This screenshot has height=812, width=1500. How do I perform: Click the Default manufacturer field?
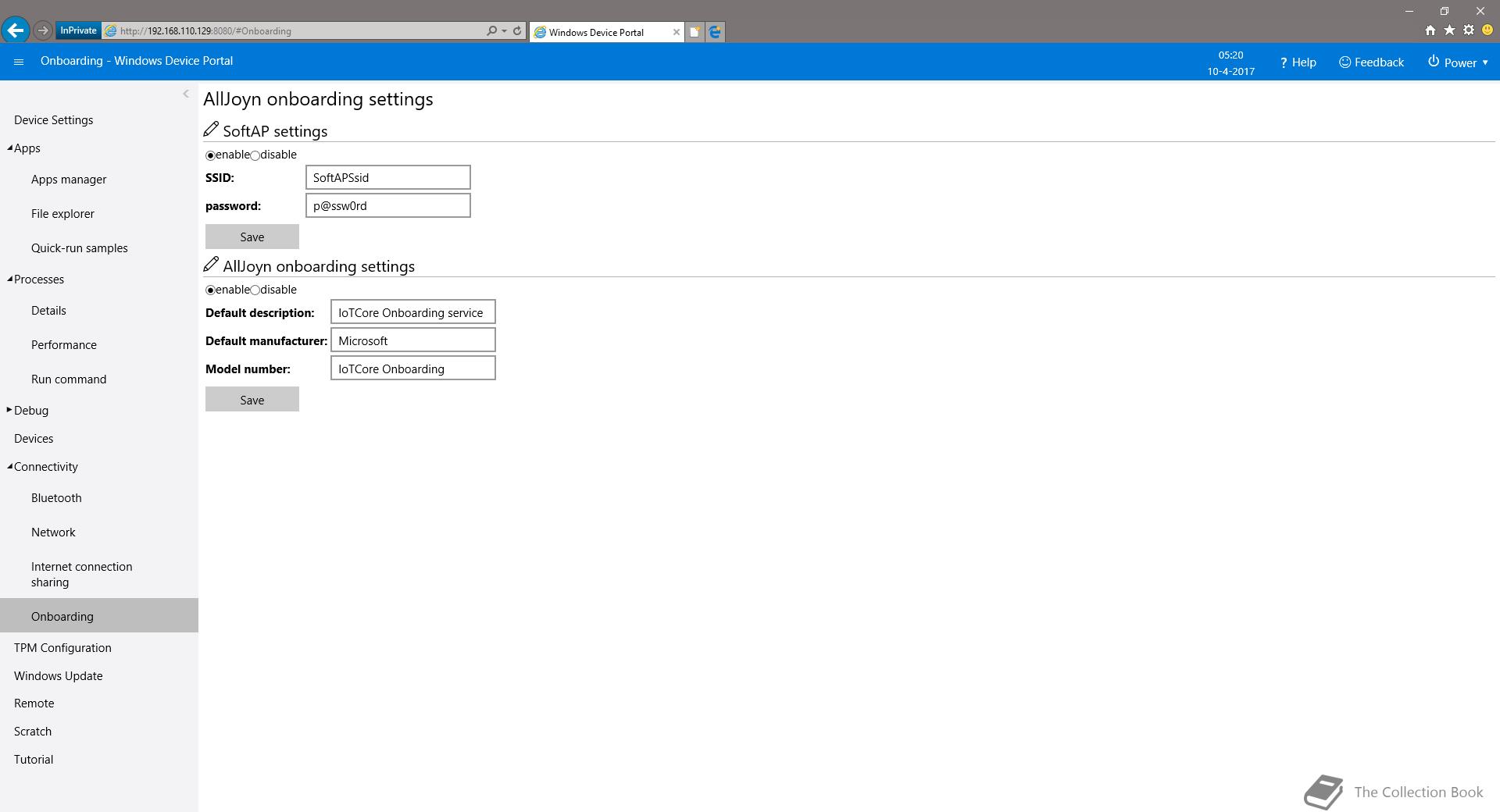click(x=413, y=340)
